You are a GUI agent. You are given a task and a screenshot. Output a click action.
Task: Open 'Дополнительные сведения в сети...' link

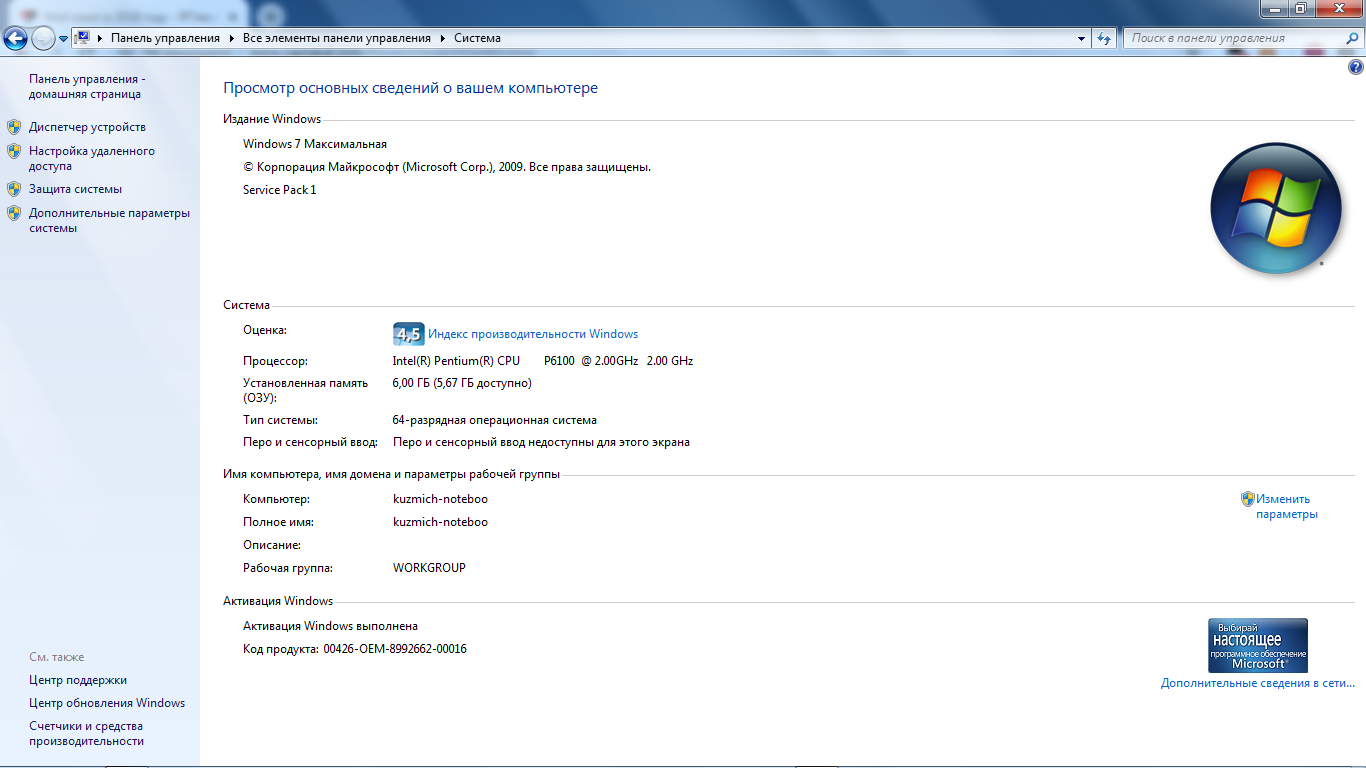(x=1258, y=683)
